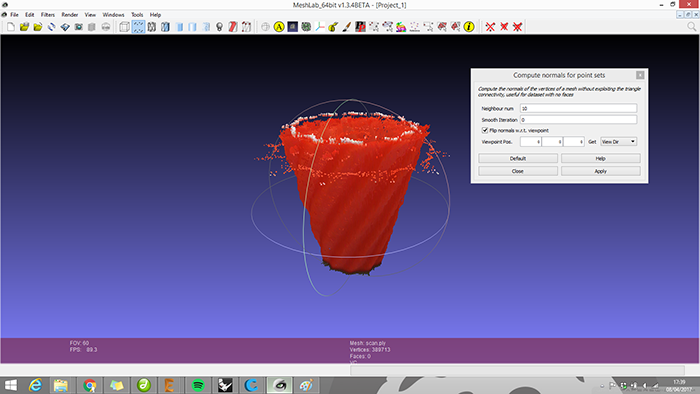The height and width of the screenshot is (394, 700).
Task: Open Chrome from taskbar
Action: [x=89, y=385]
